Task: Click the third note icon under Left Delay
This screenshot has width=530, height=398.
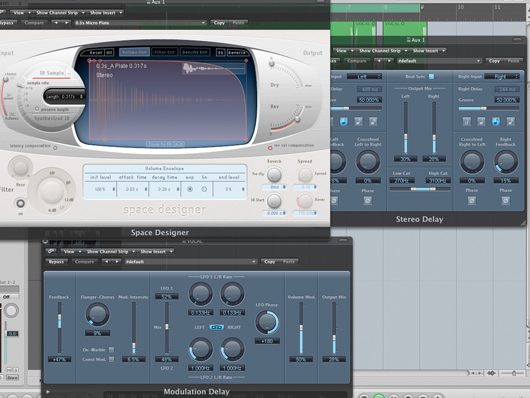Action: click(358, 121)
